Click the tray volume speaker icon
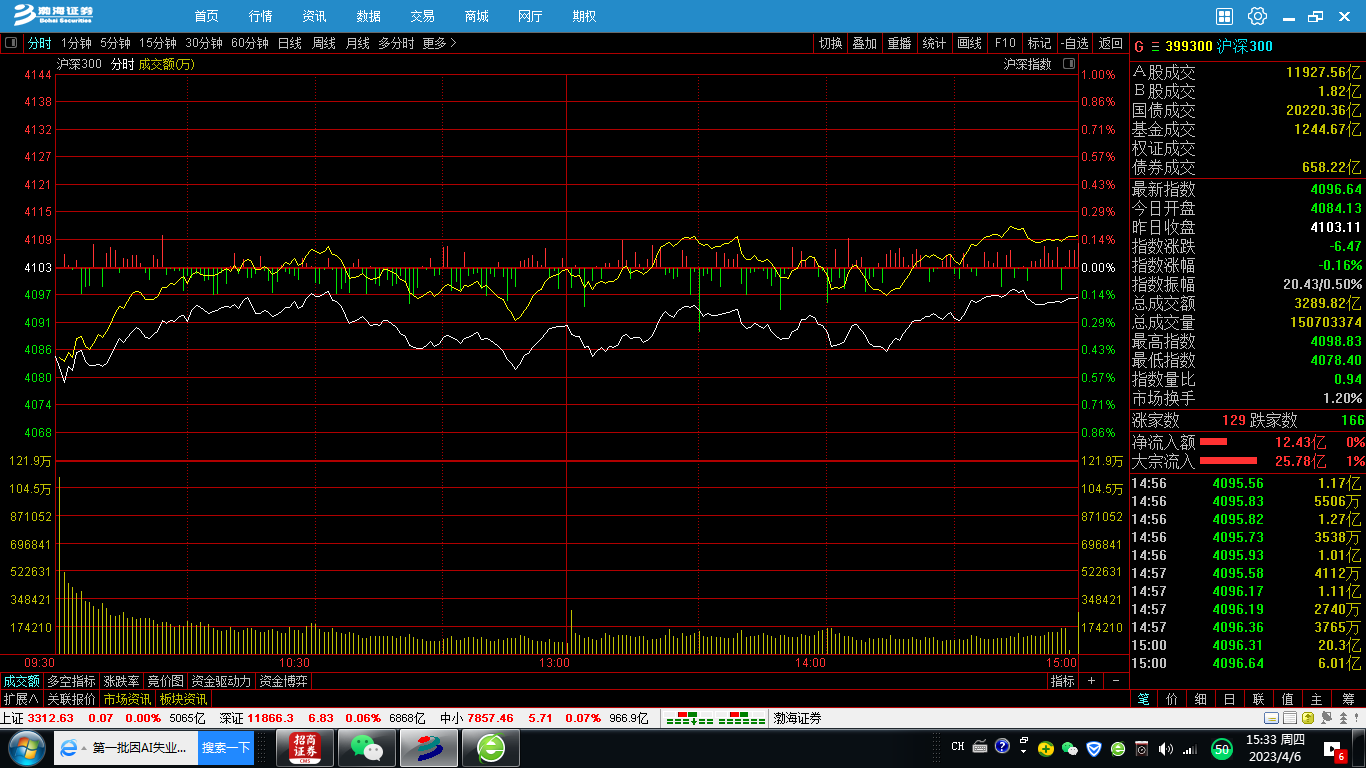The width and height of the screenshot is (1366, 768). [x=1166, y=748]
